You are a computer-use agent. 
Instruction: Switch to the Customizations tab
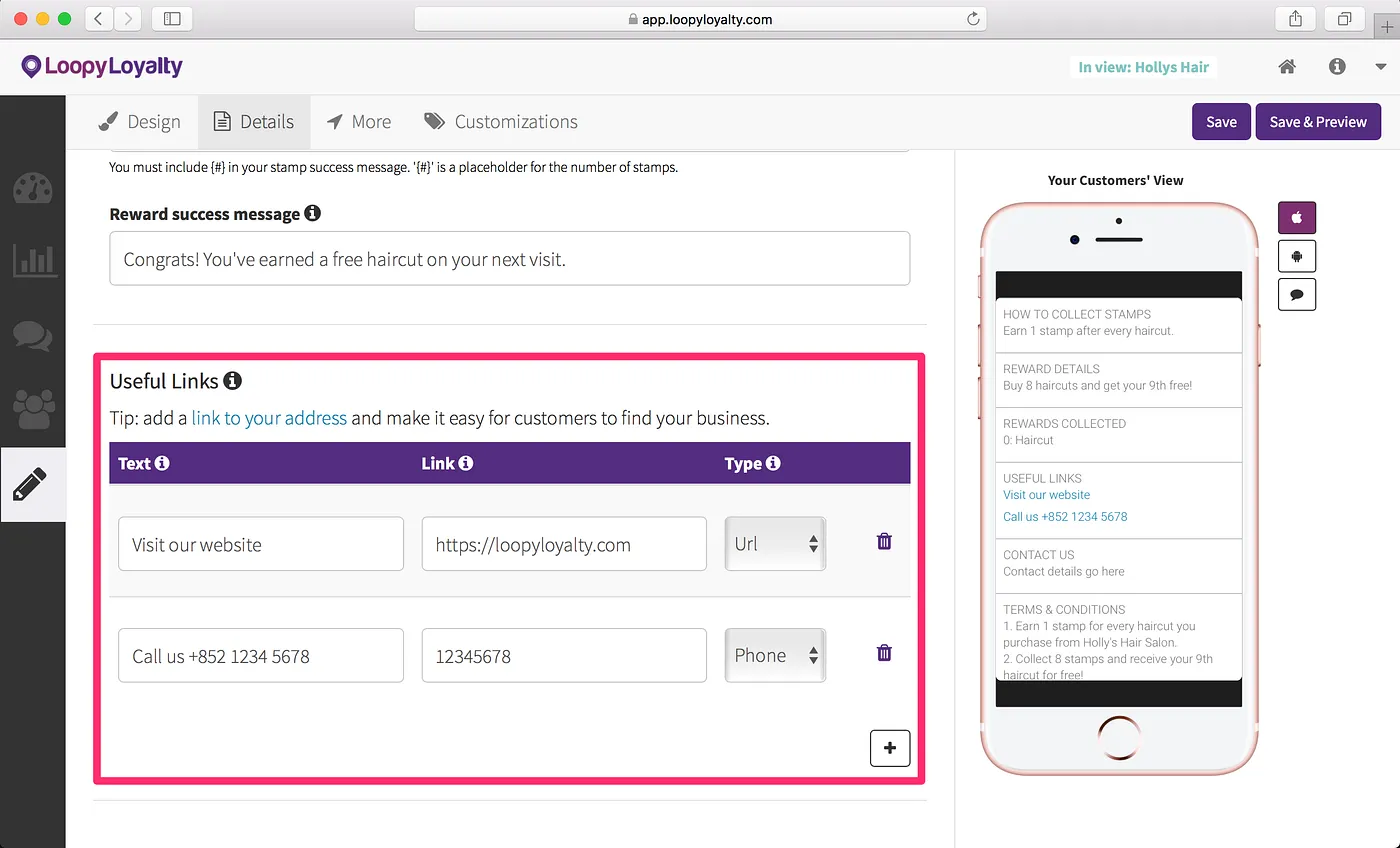pos(501,122)
